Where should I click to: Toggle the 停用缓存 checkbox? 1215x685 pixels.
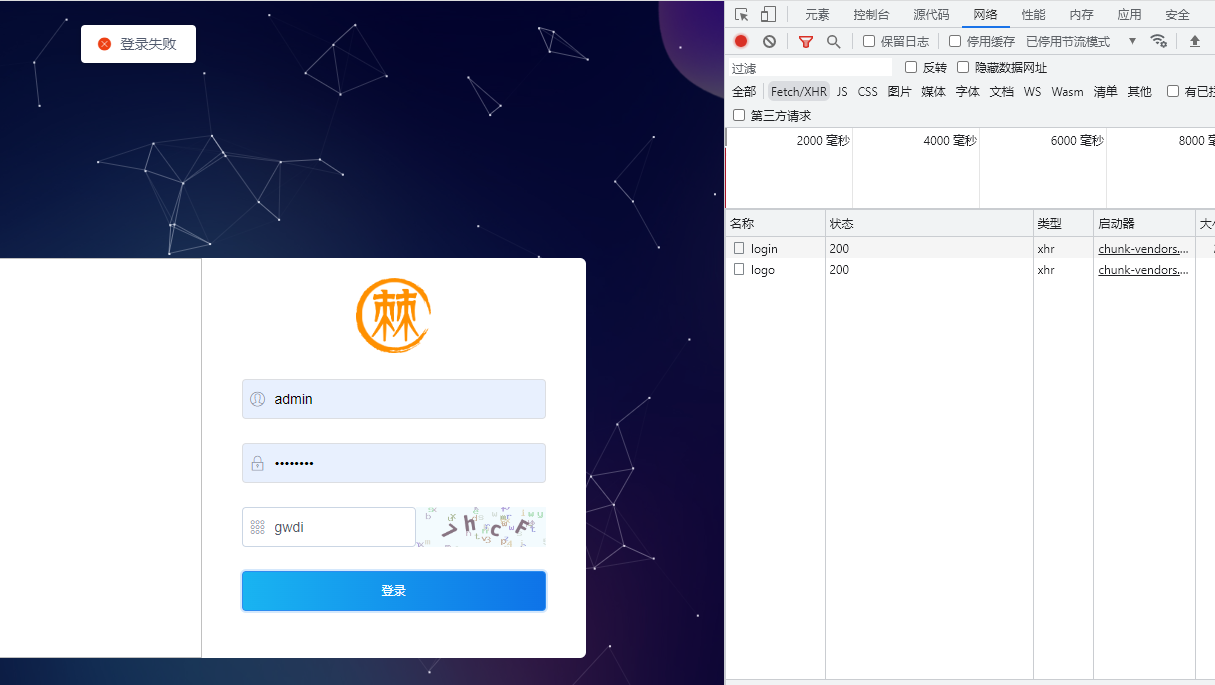[x=955, y=41]
